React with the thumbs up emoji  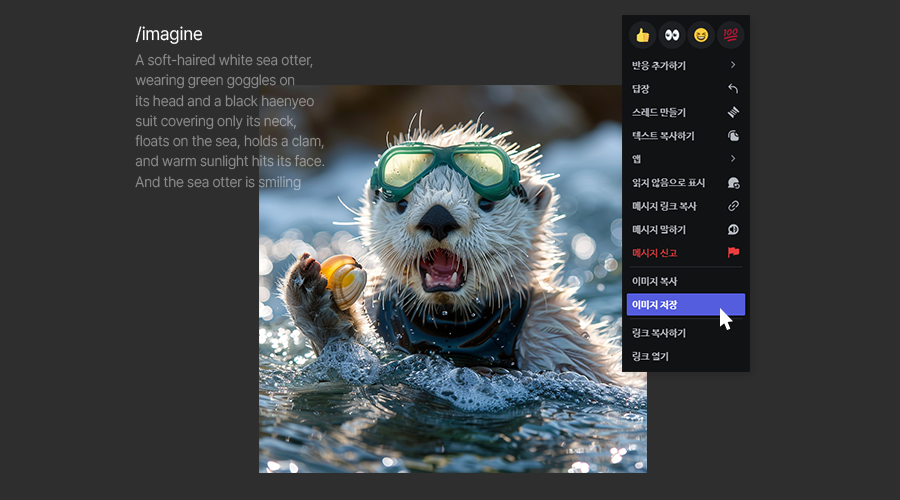(642, 35)
